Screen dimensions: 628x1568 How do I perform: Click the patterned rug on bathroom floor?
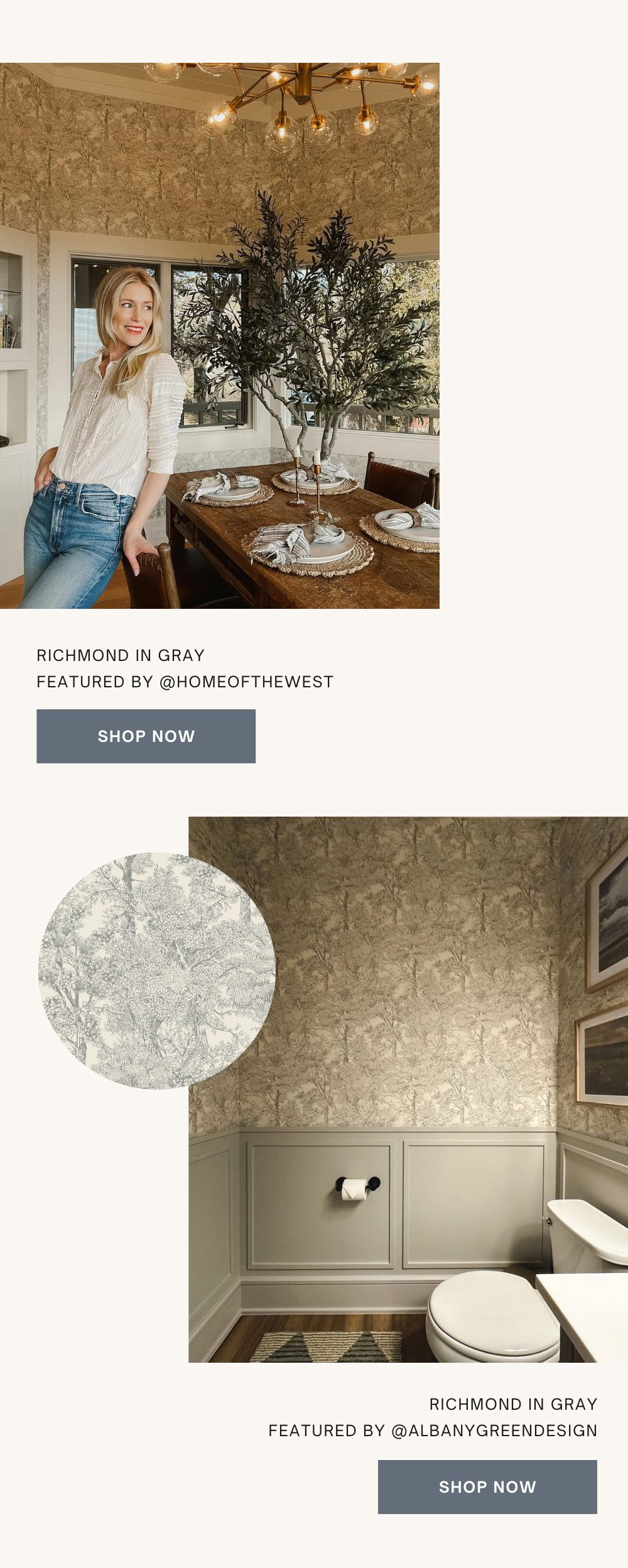coord(327,1347)
